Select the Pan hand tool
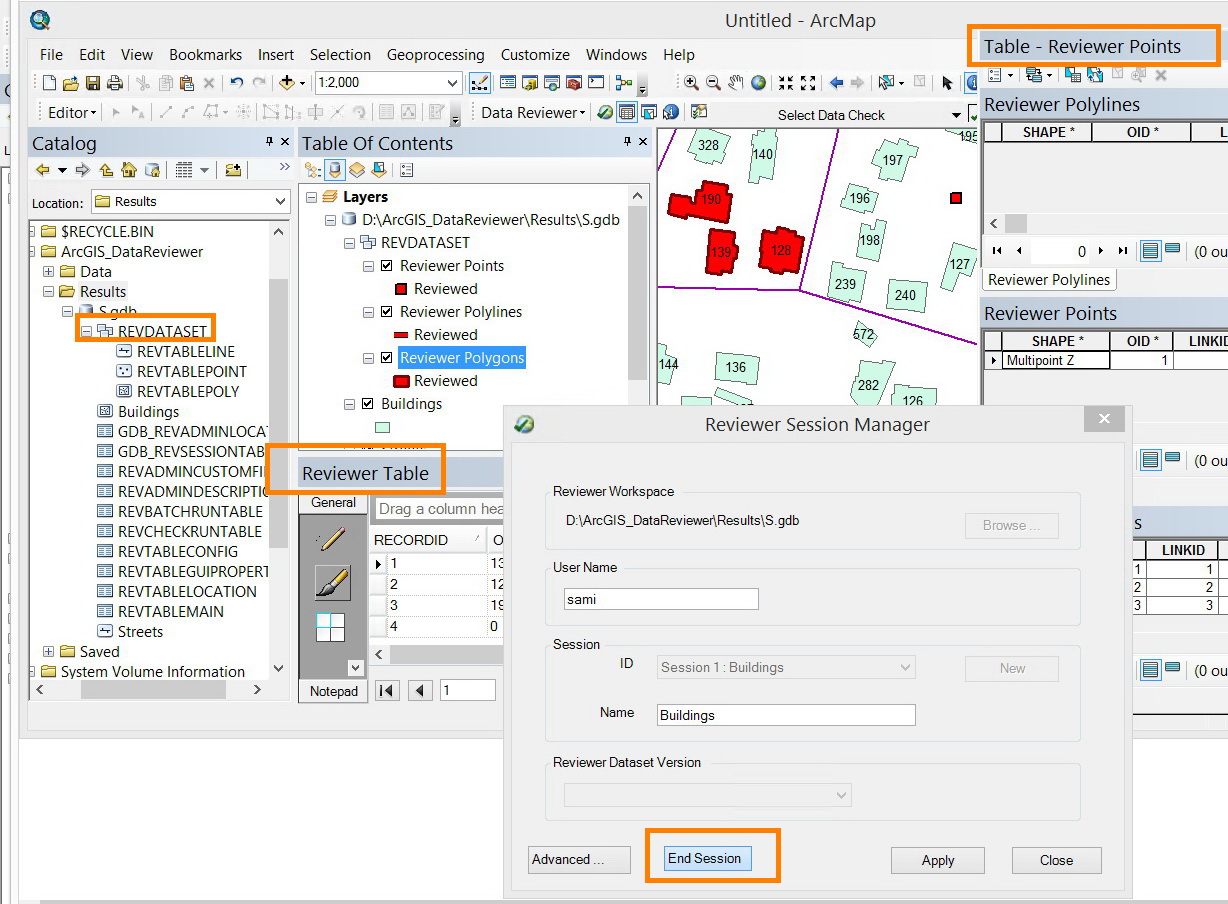This screenshot has width=1228, height=904. click(736, 83)
